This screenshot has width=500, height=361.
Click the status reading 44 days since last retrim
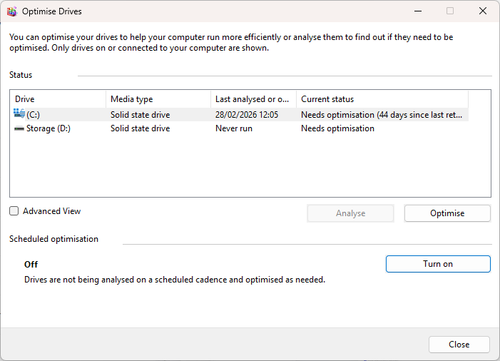click(382, 115)
